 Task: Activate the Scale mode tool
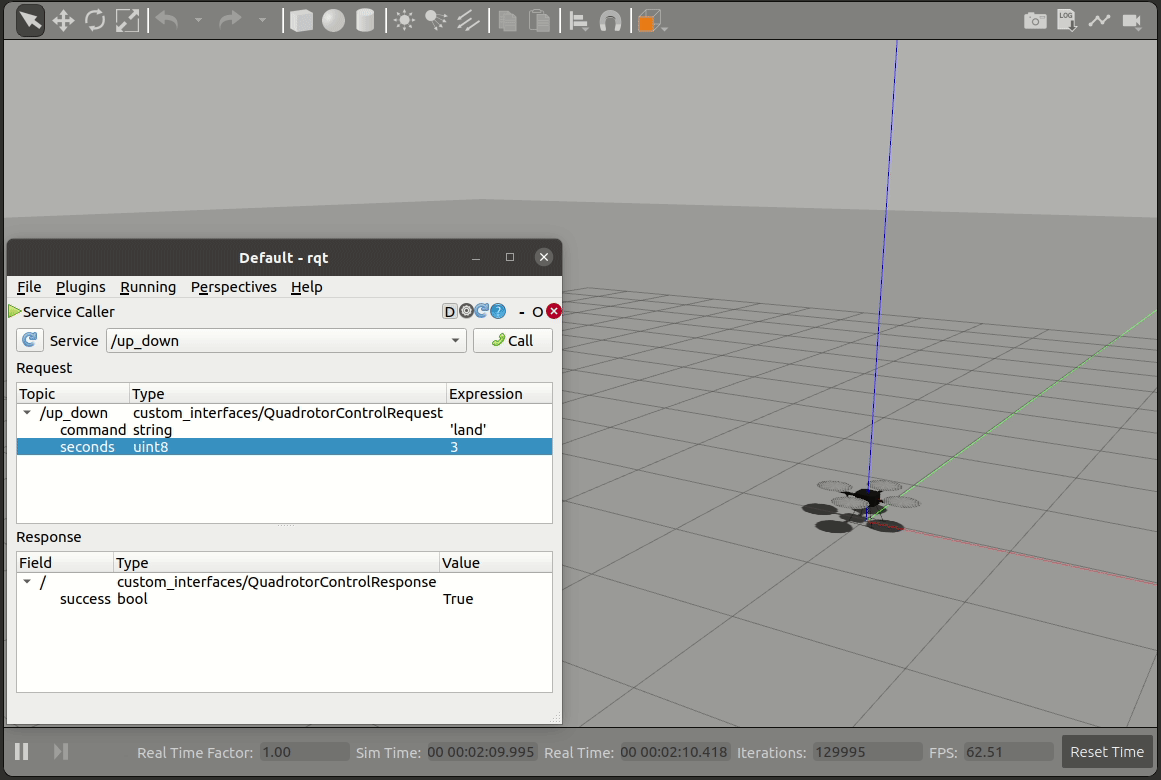127,21
